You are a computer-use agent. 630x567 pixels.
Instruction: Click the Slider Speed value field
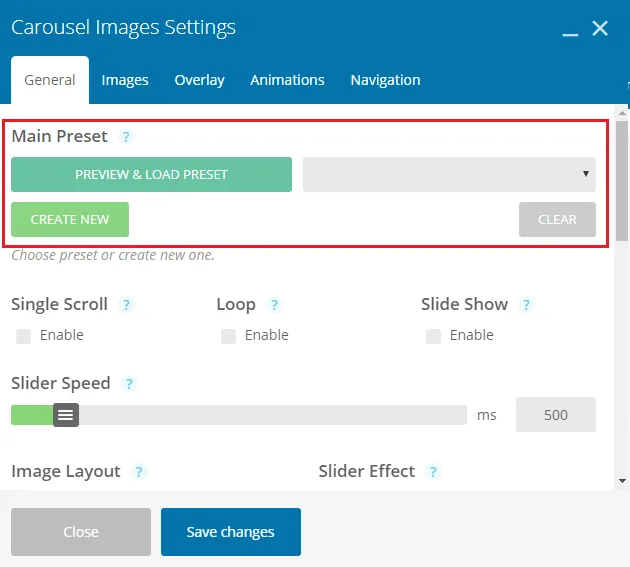[x=555, y=415]
